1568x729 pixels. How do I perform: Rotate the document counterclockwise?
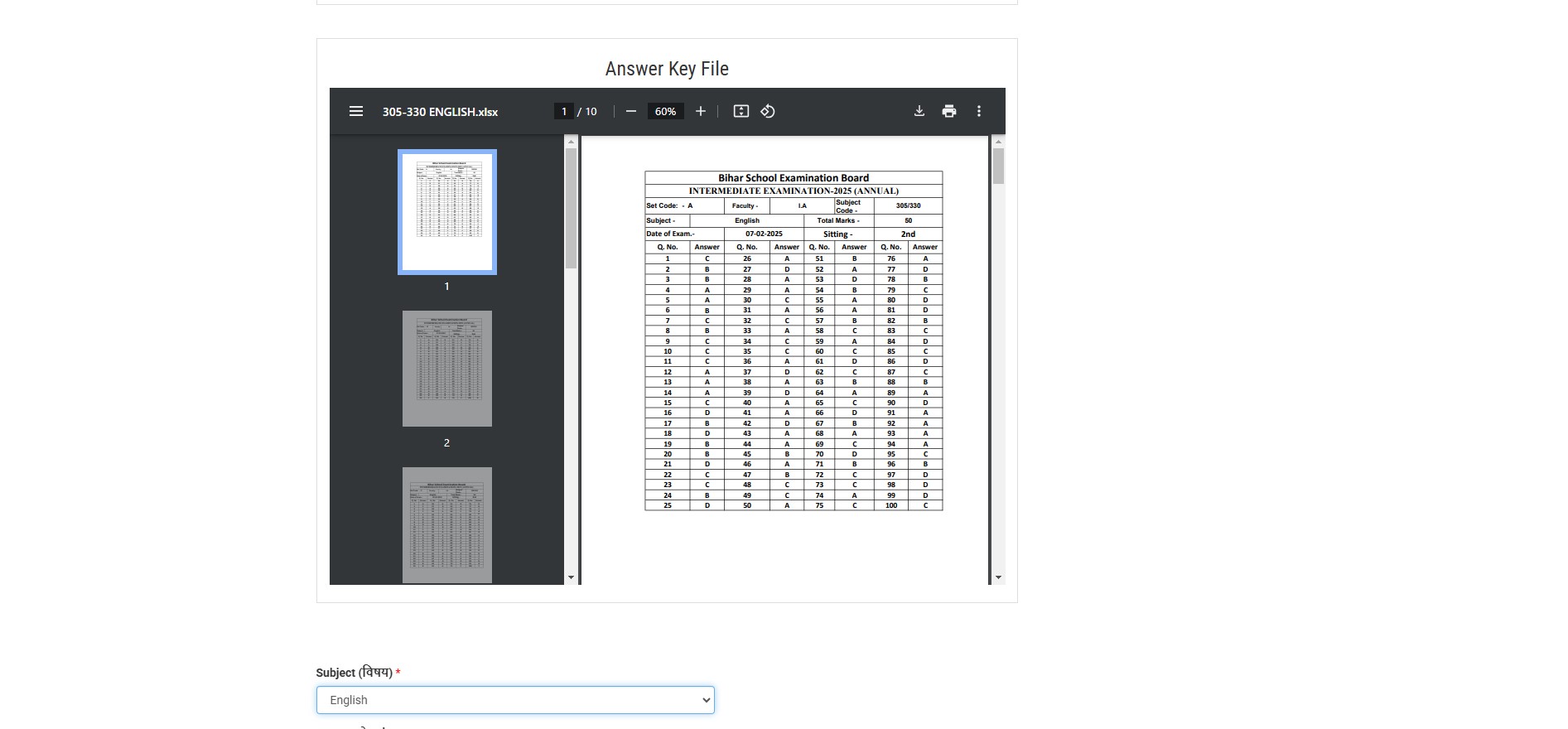click(x=768, y=111)
